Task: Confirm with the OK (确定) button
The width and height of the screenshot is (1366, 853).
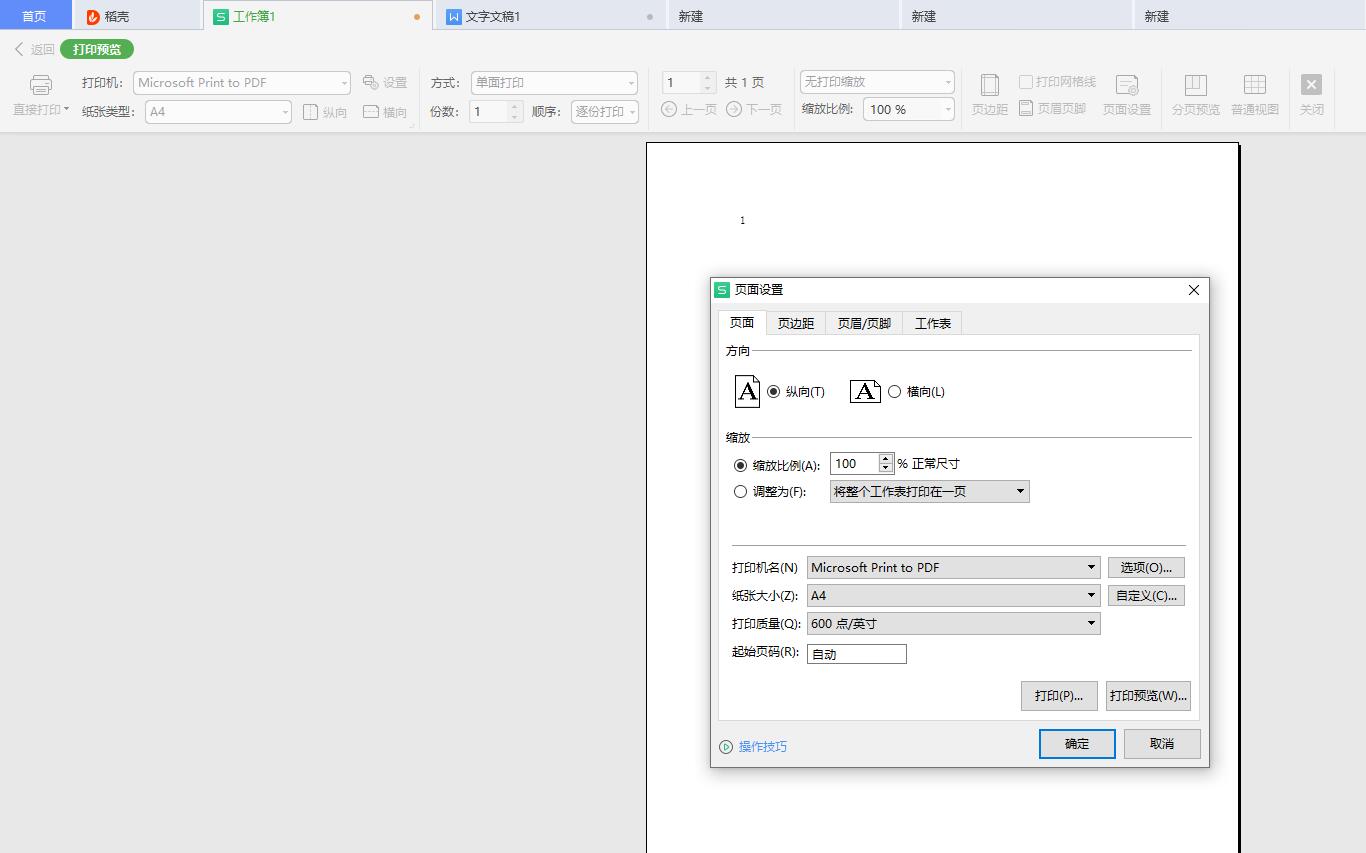Action: pos(1077,743)
